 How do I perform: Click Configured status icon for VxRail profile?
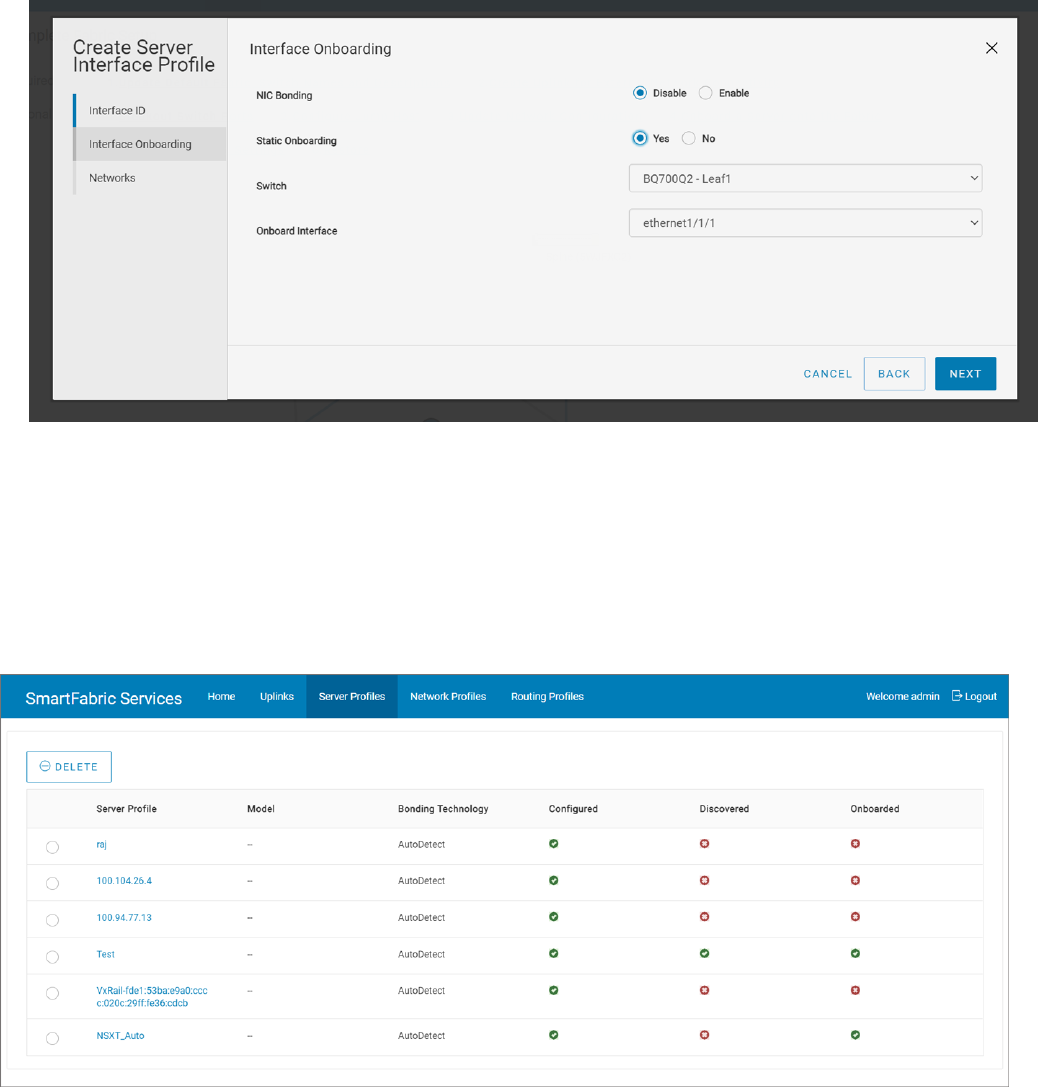point(553,990)
